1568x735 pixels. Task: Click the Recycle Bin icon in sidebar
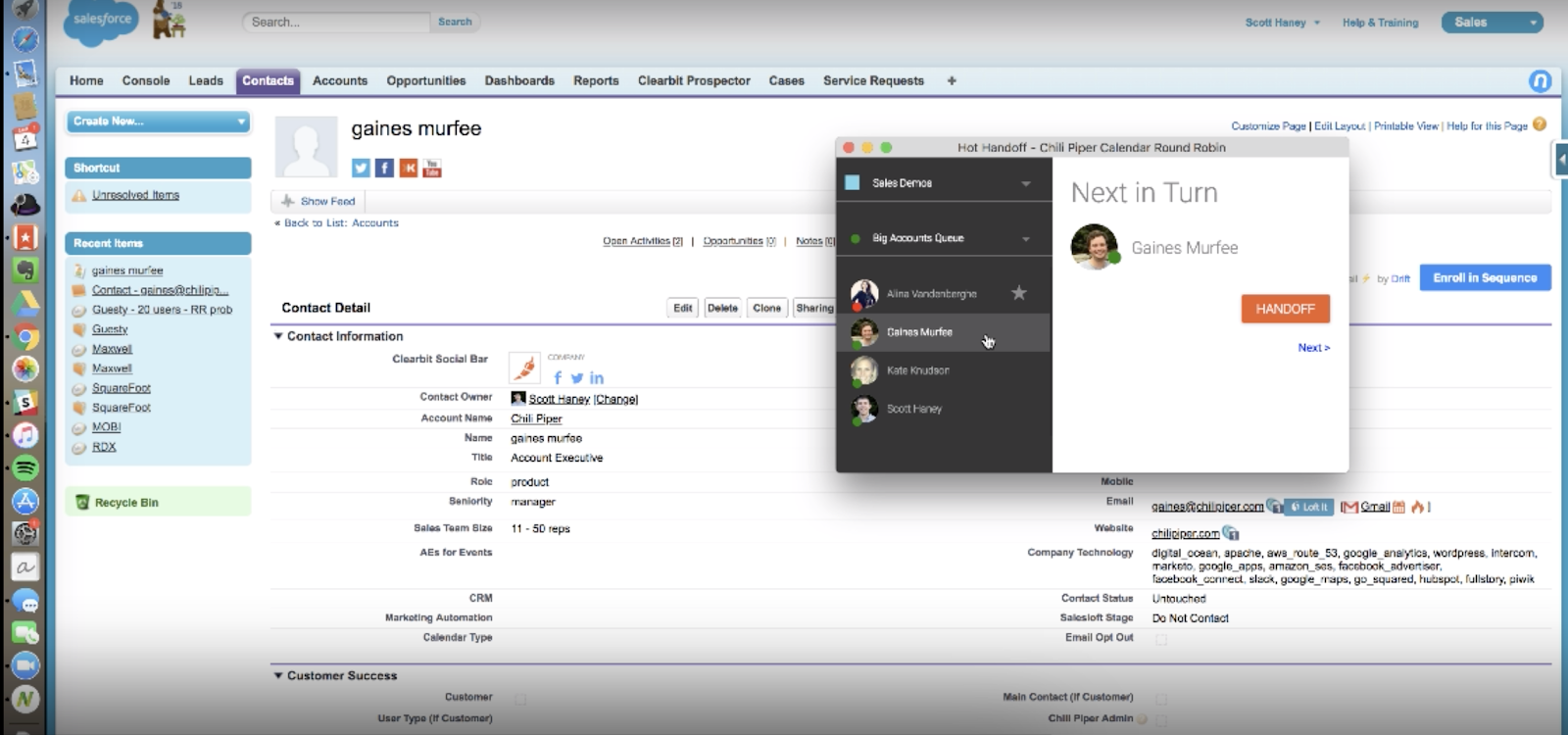pos(82,502)
